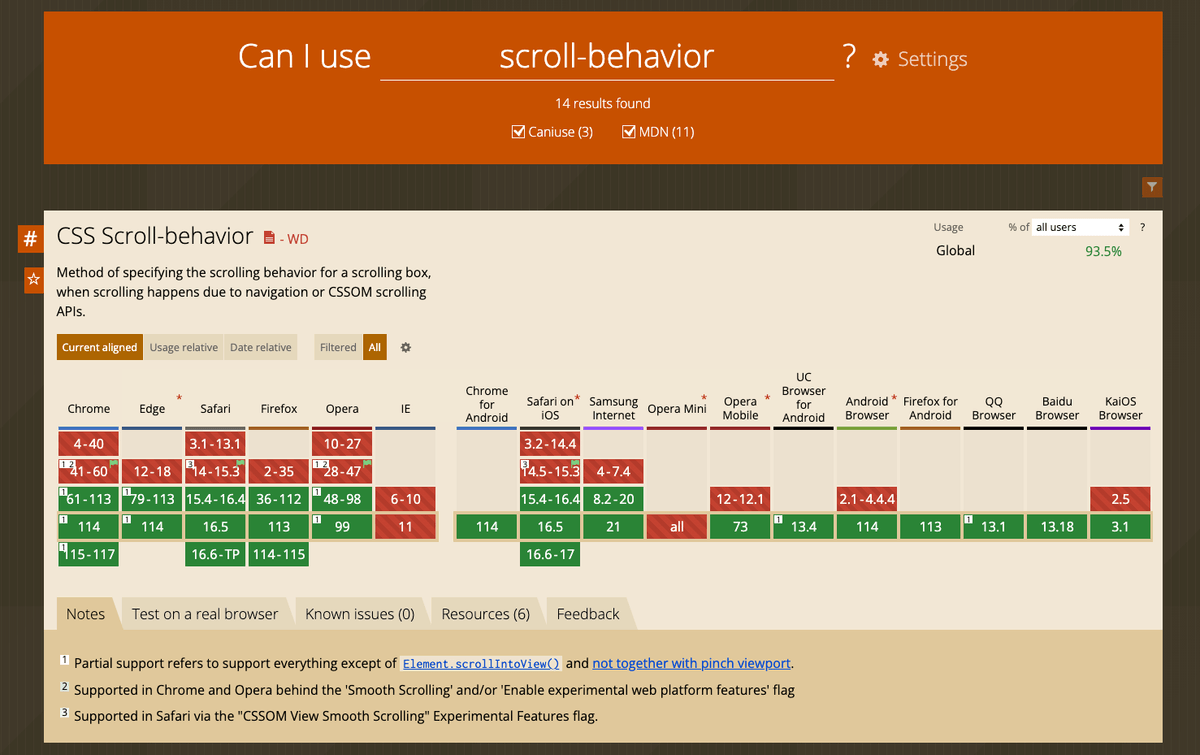Uncheck the Caniuse (3) results checkbox

click(518, 131)
